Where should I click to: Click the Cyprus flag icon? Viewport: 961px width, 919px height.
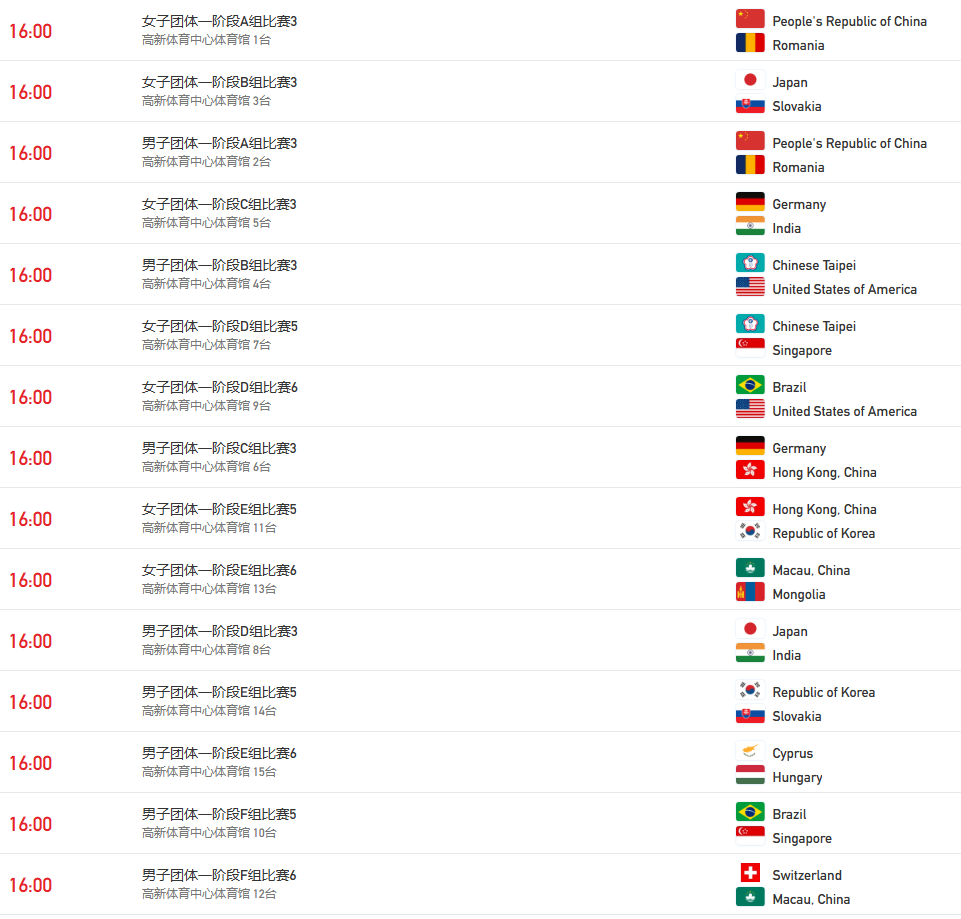750,752
